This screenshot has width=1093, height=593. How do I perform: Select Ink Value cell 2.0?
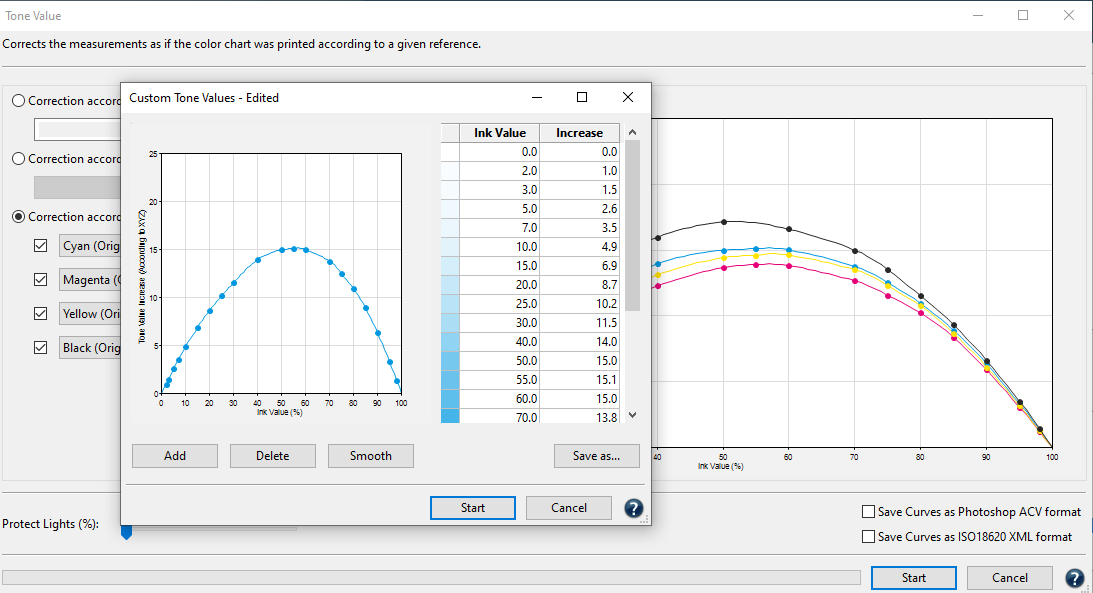click(x=500, y=171)
